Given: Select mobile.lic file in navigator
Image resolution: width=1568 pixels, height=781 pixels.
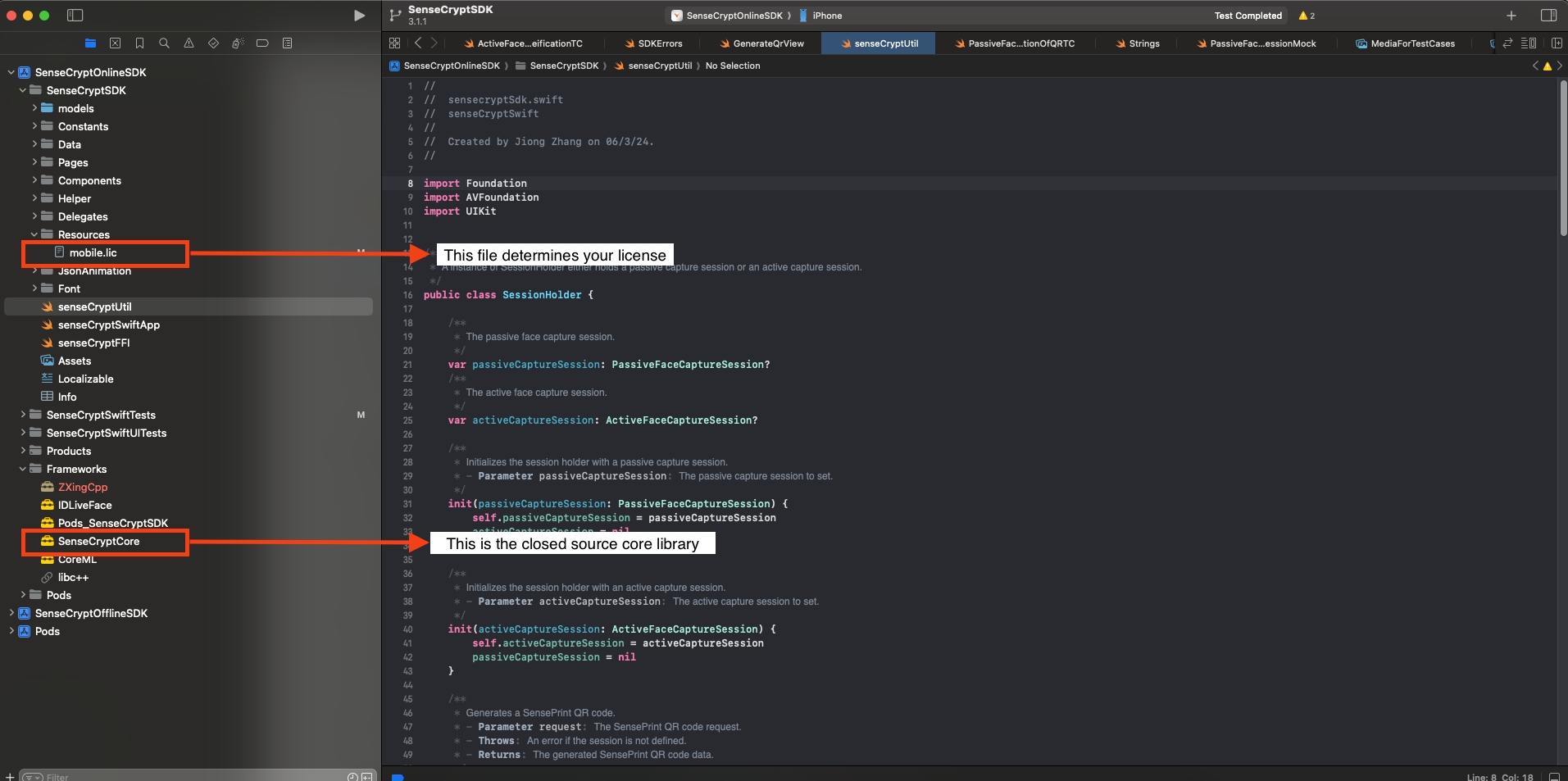Looking at the screenshot, I should coord(93,253).
